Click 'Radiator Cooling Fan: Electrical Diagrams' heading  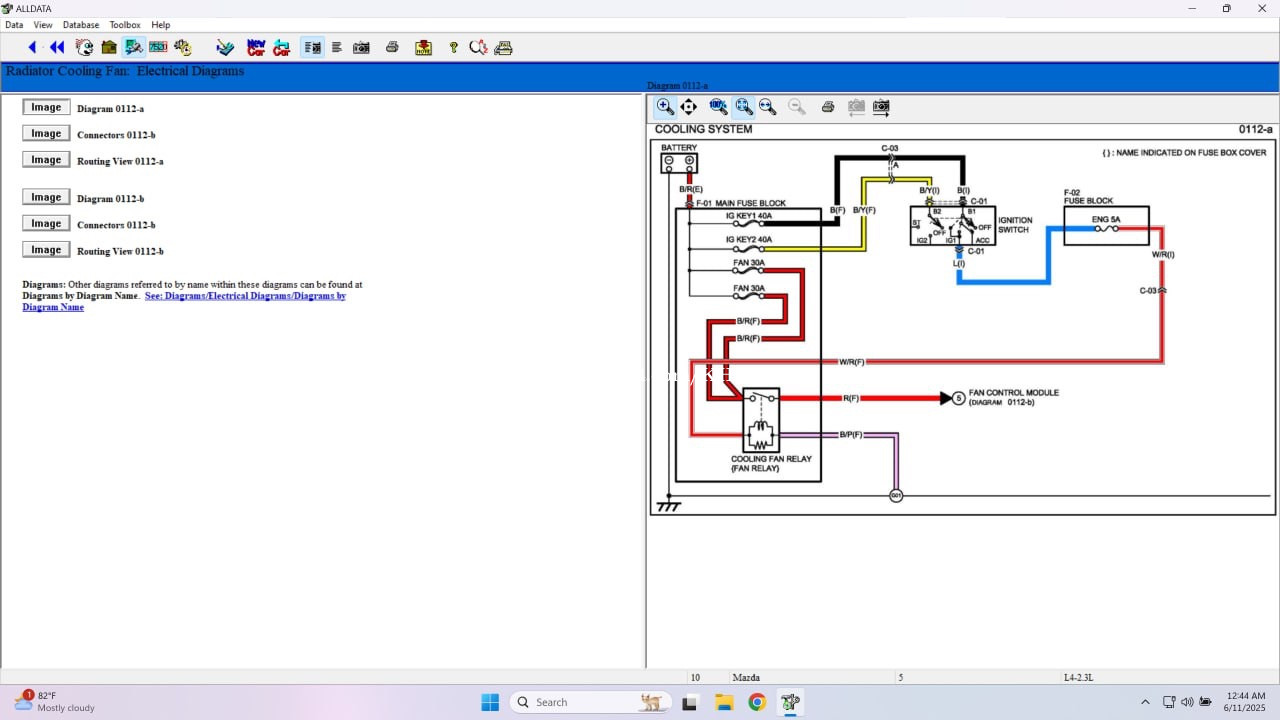[125, 71]
